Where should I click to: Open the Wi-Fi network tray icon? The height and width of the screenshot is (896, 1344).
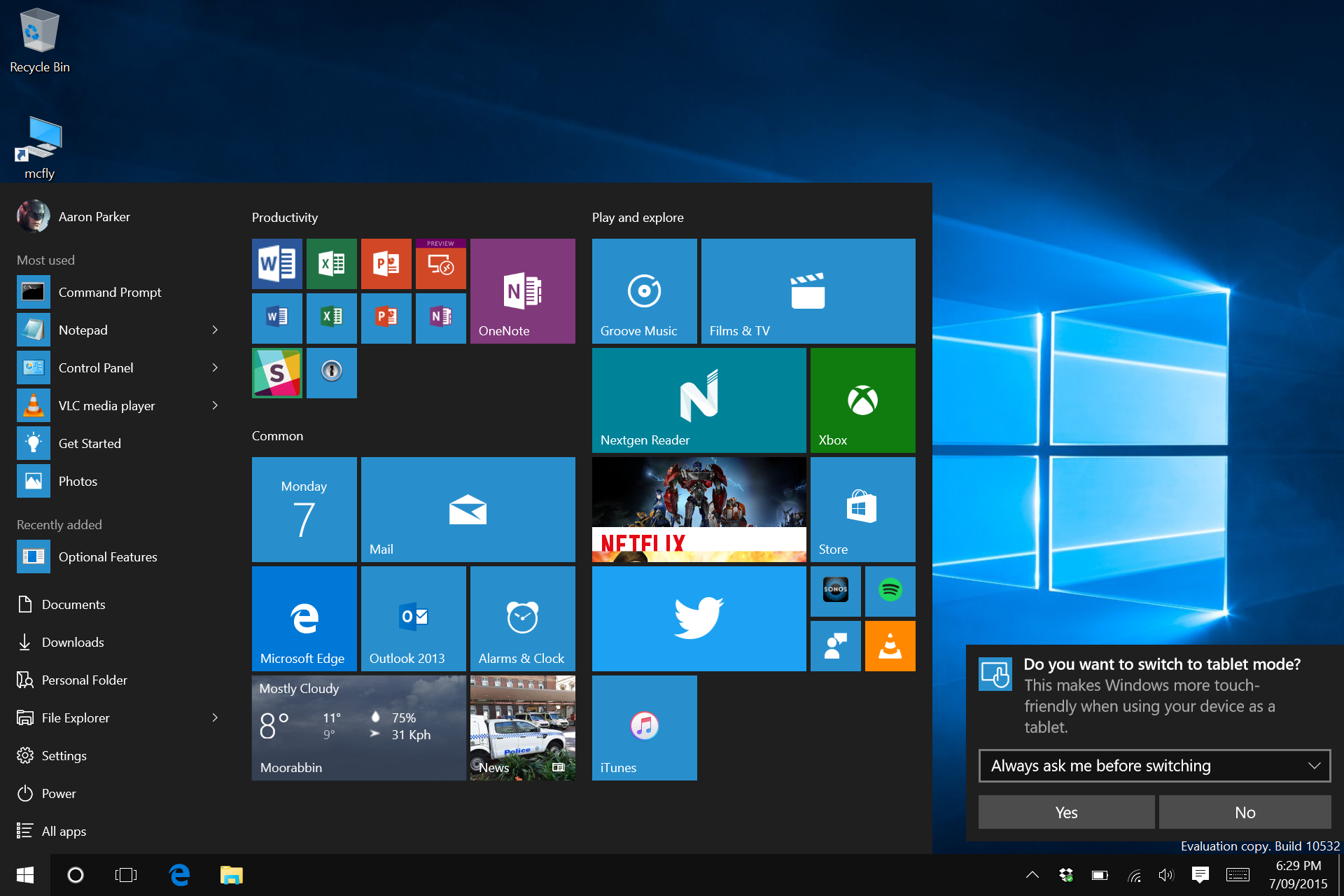(1134, 875)
